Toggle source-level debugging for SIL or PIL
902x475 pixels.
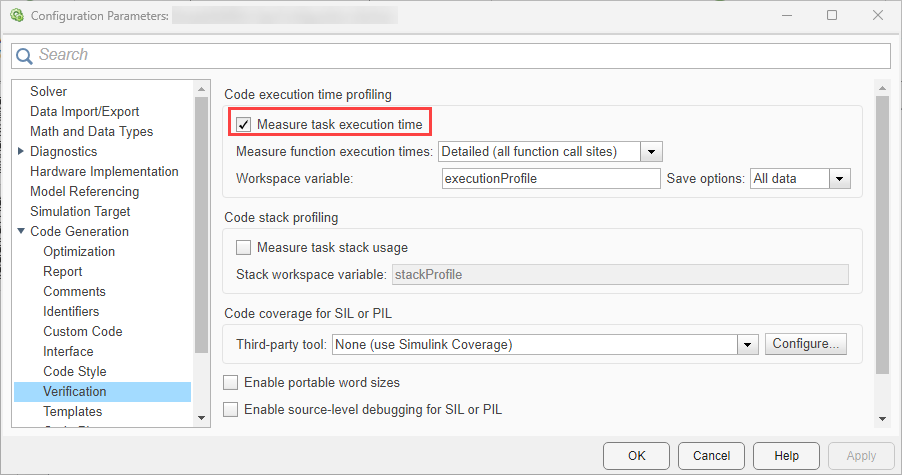(x=231, y=409)
